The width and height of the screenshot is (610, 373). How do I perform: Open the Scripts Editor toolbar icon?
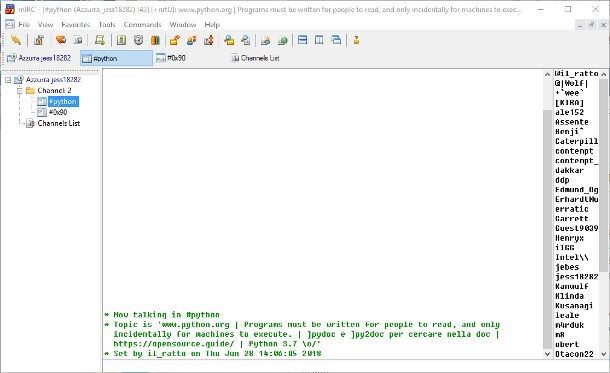[x=100, y=40]
